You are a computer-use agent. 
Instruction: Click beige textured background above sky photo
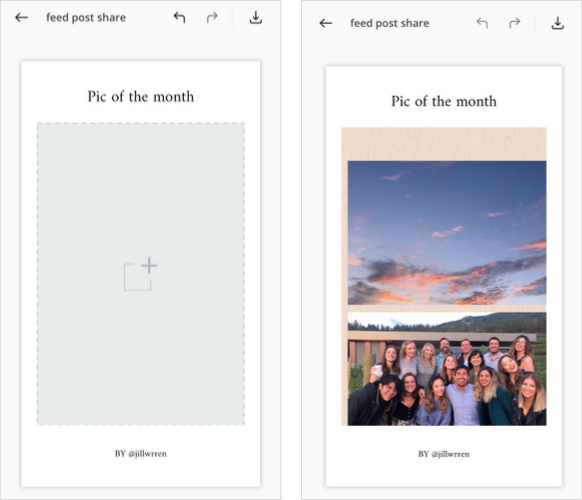coord(444,144)
